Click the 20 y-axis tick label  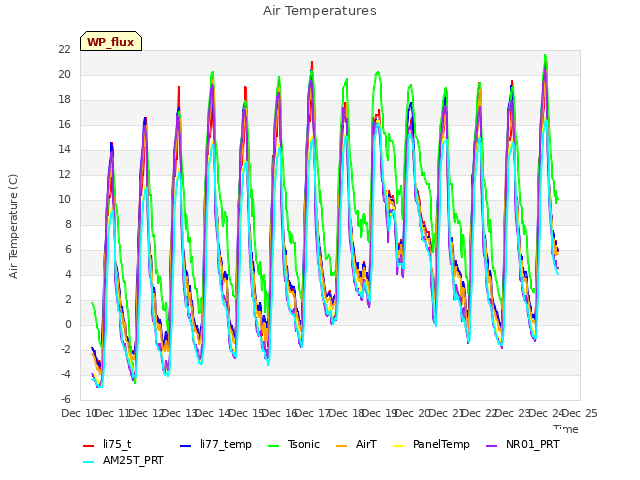coord(64,74)
